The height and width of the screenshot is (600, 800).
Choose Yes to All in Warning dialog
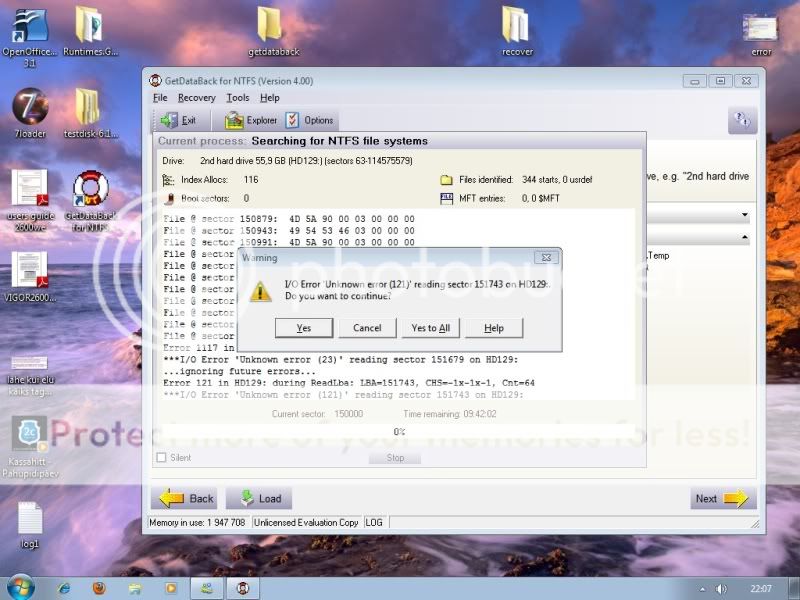pyautogui.click(x=431, y=328)
